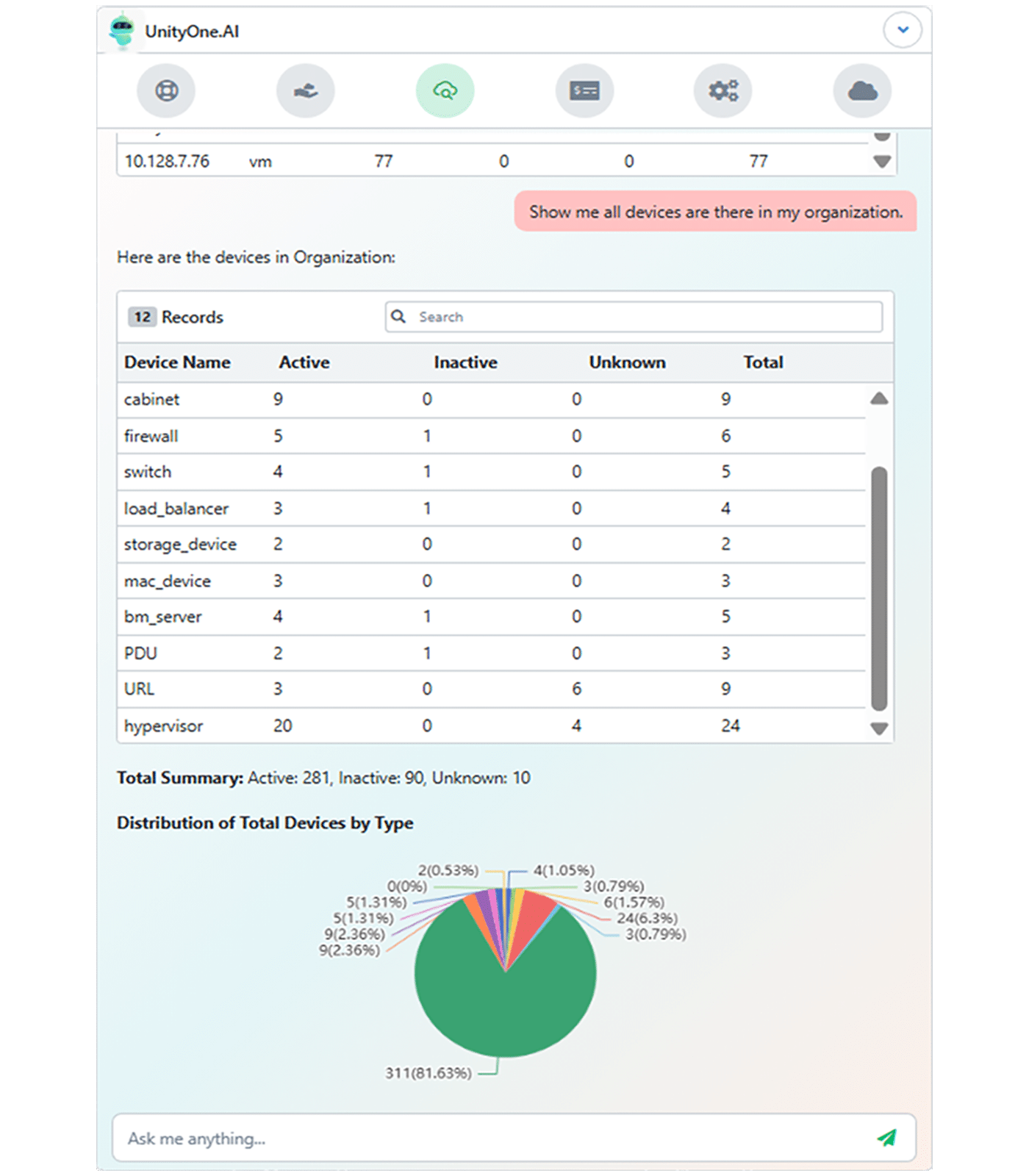Click the Ask me anything input box

pos(492,1138)
